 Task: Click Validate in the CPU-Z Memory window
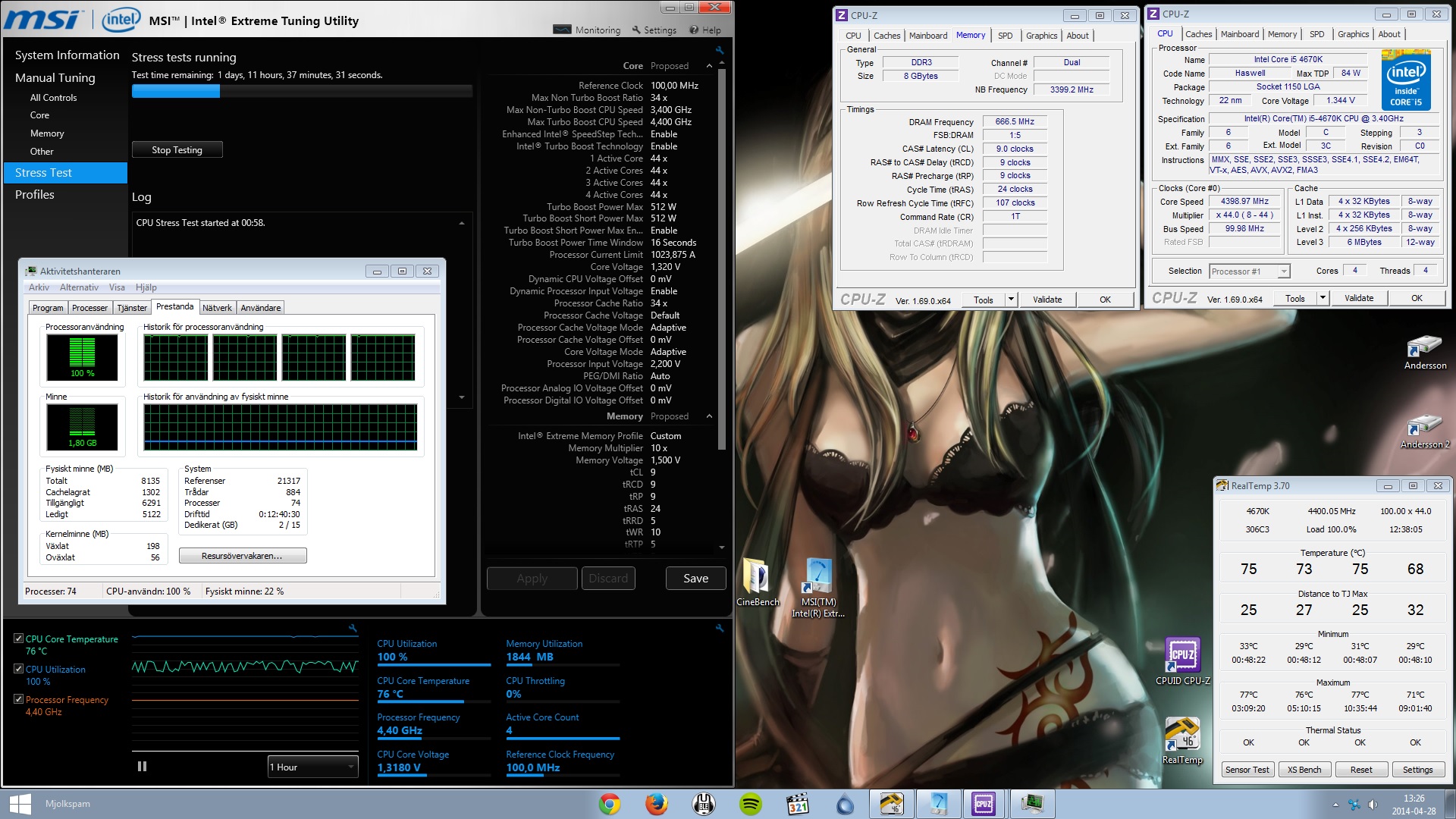pyautogui.click(x=1047, y=300)
